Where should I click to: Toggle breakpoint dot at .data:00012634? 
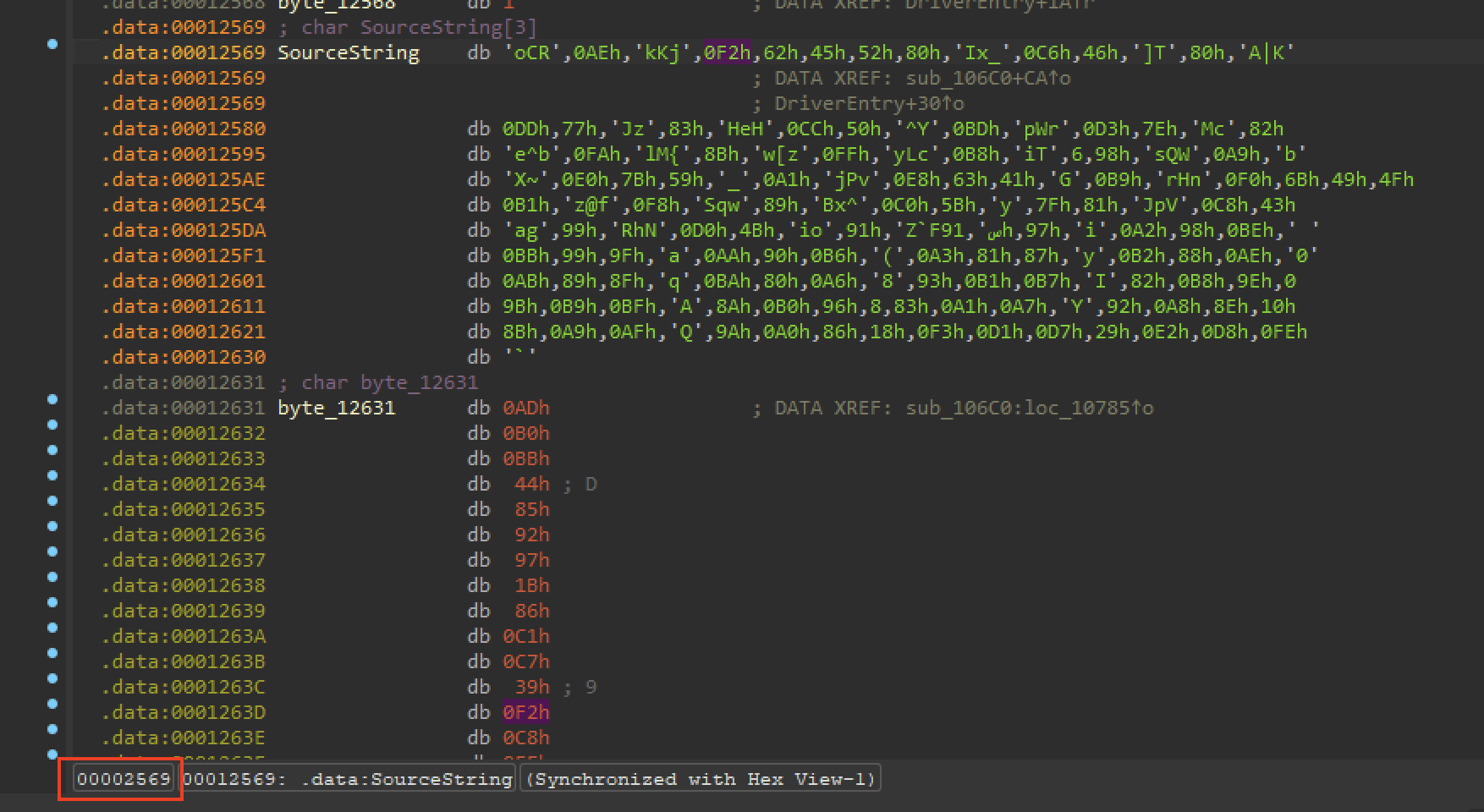[52, 475]
